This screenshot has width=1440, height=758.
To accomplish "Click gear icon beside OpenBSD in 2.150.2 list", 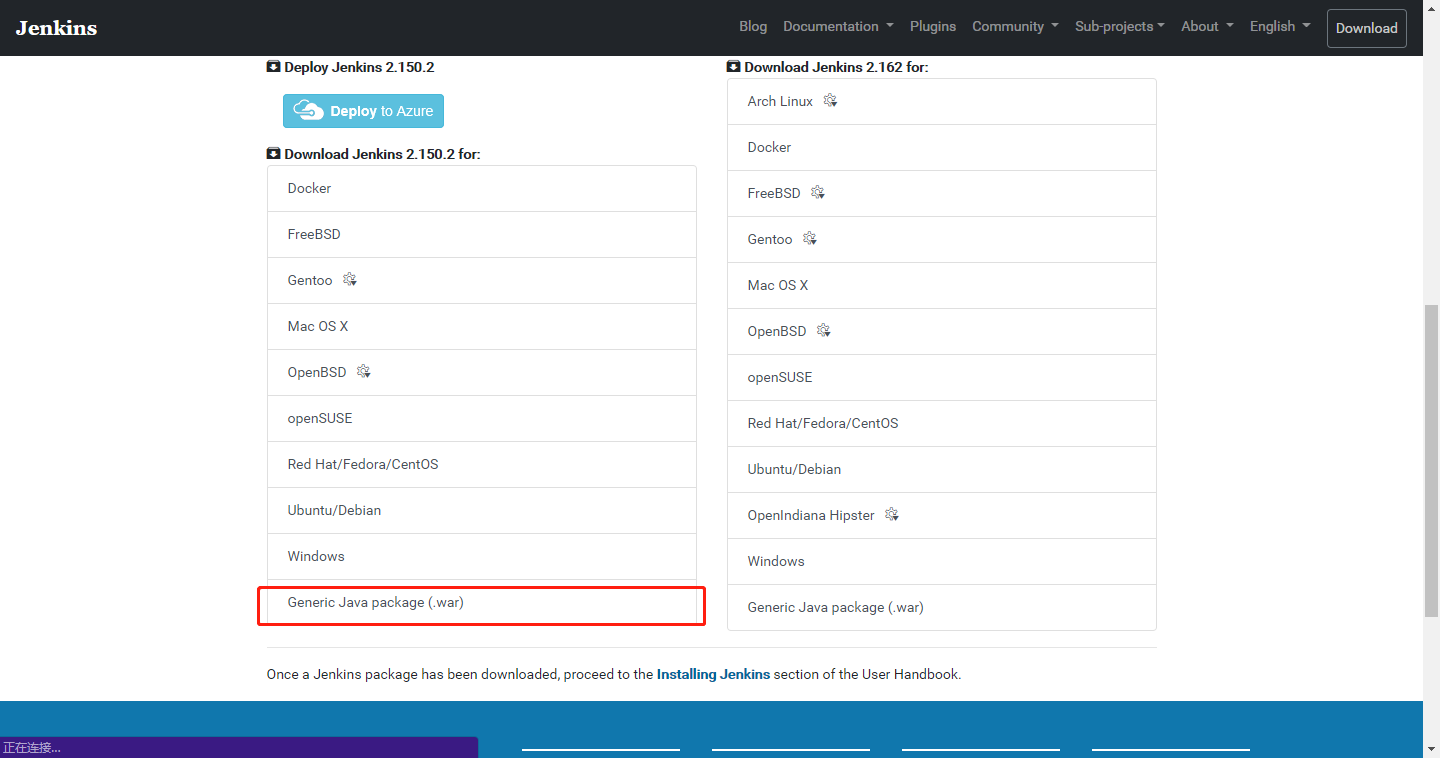I will (x=364, y=372).
